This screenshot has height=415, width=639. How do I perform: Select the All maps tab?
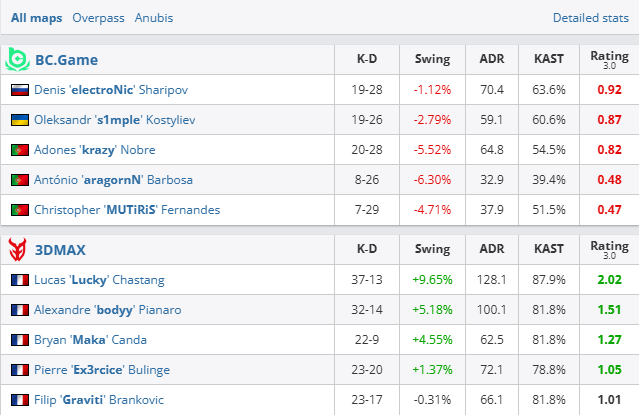click(35, 18)
